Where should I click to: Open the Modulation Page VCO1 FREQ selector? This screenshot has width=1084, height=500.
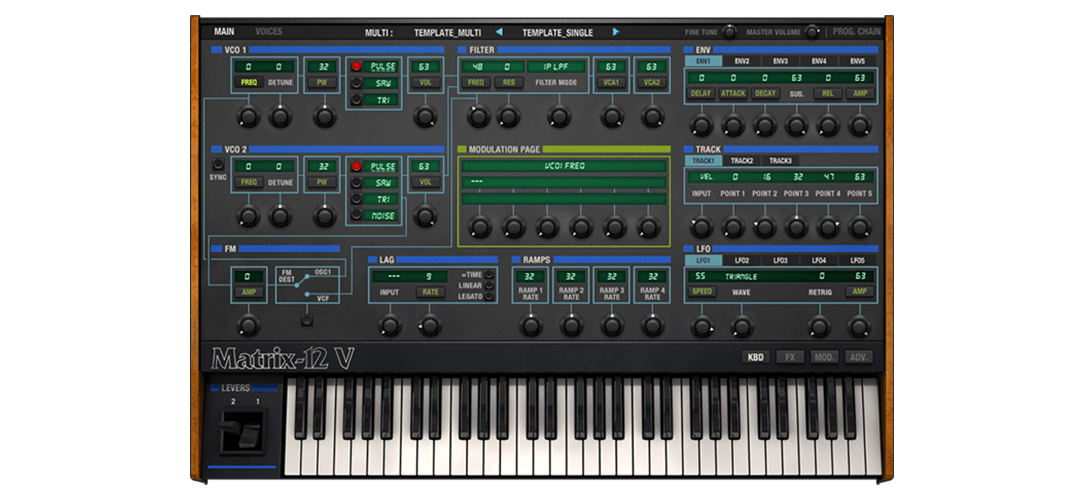[x=564, y=166]
